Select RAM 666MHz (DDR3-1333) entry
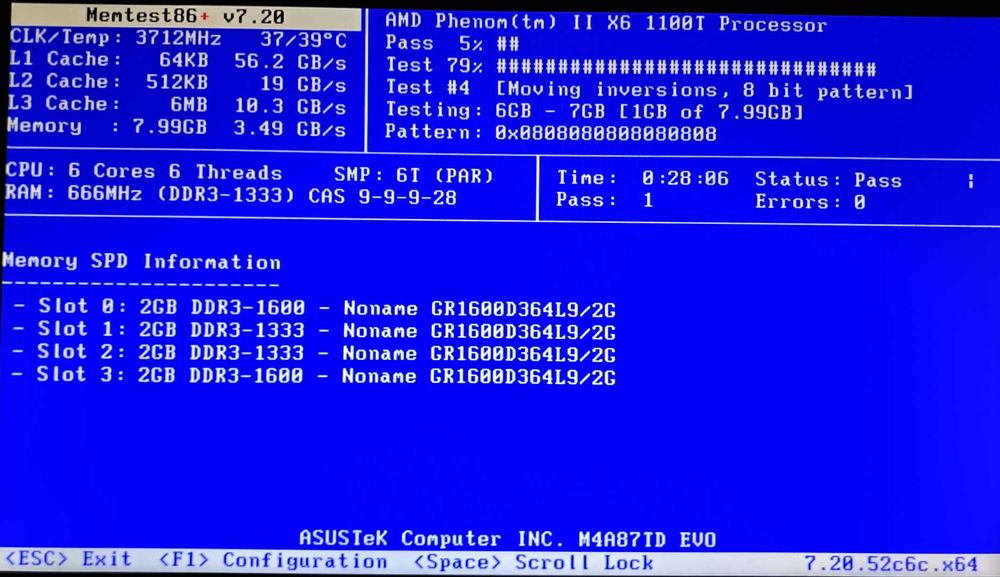This screenshot has width=1000, height=577. 150,193
